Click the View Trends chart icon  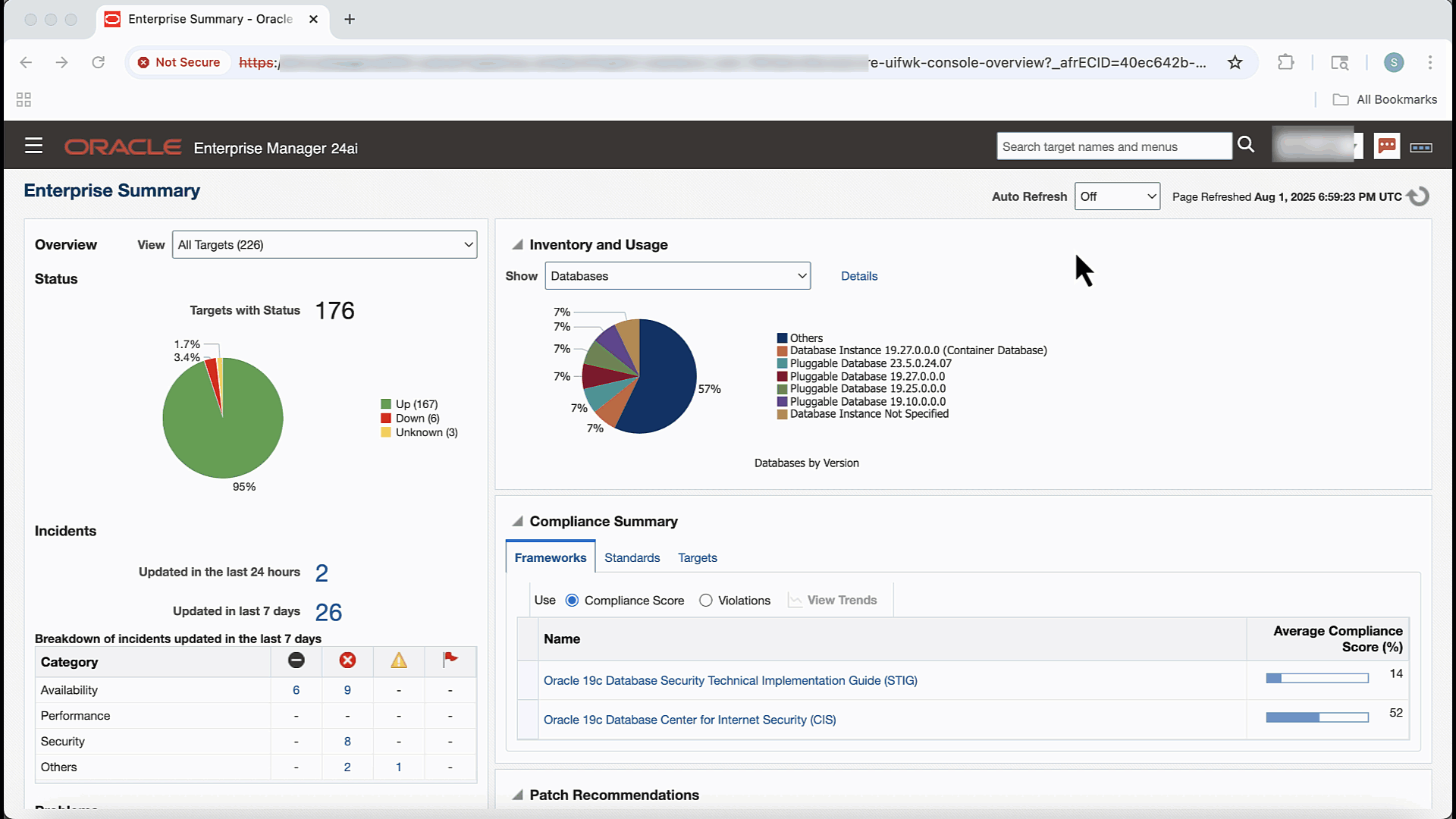tap(795, 601)
